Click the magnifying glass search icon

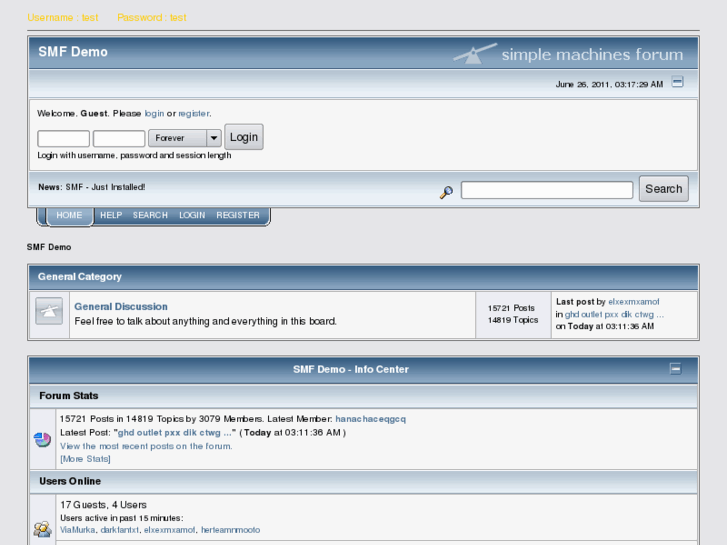[446, 192]
